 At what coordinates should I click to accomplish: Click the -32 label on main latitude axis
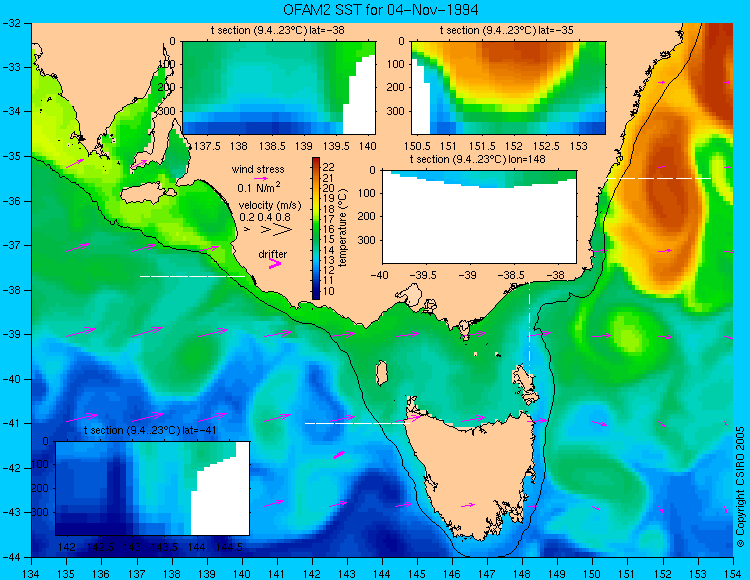11,23
